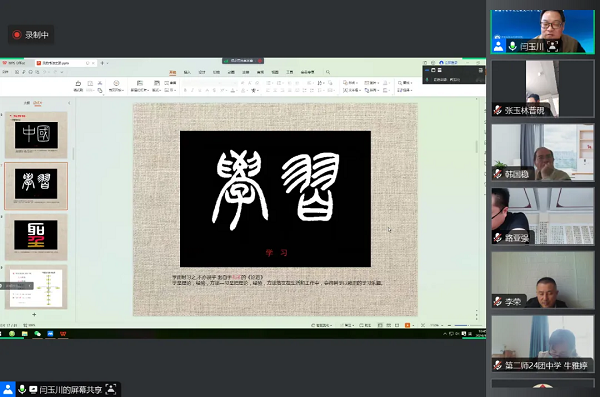Open the 图片 picture dropdown
The height and width of the screenshot is (397, 600).
point(372,83)
